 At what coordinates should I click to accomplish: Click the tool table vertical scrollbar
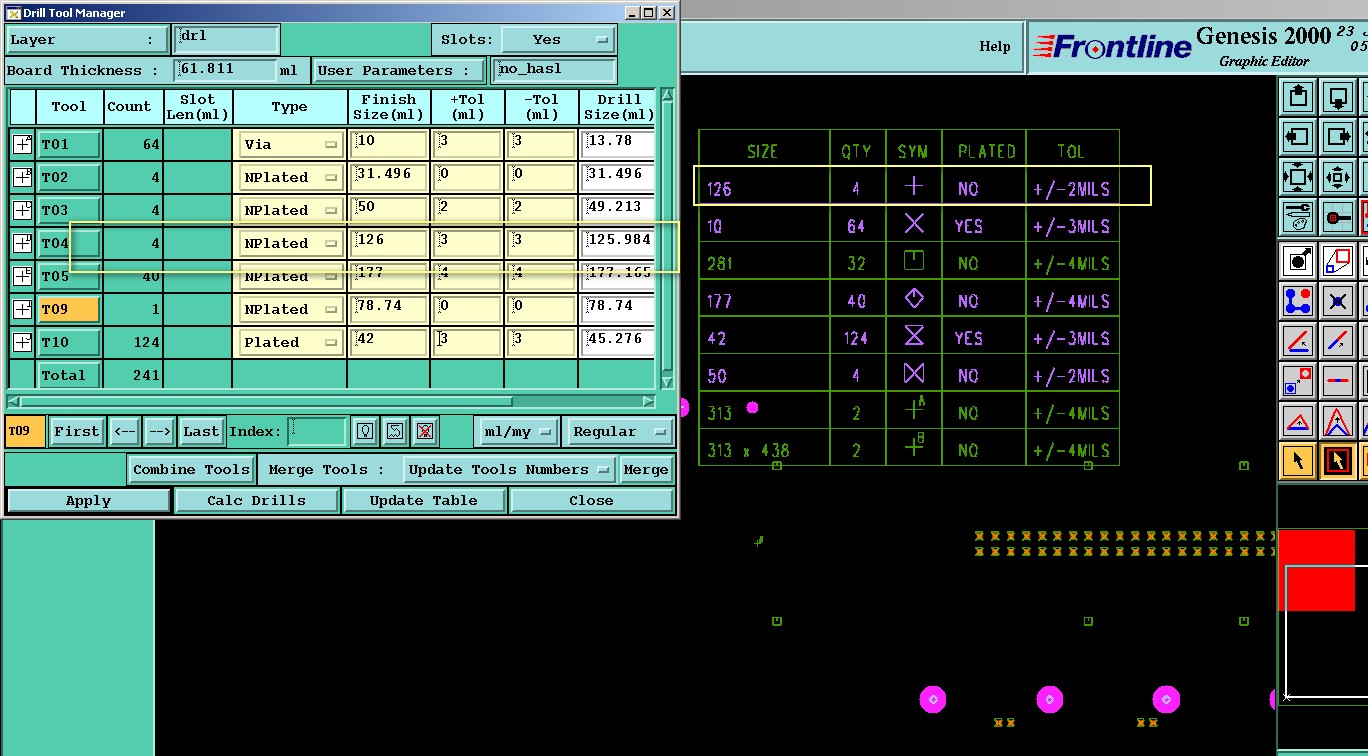pyautogui.click(x=668, y=240)
